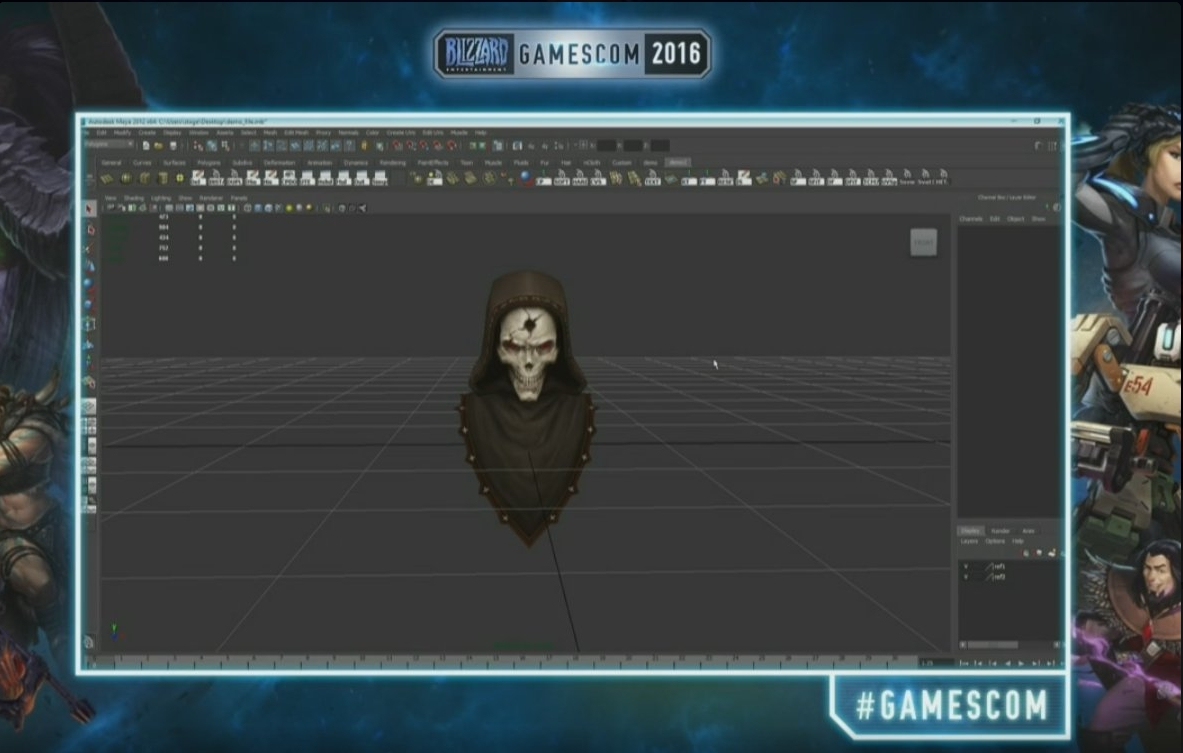
Task: Open the Edit menu
Action: pyautogui.click(x=101, y=133)
